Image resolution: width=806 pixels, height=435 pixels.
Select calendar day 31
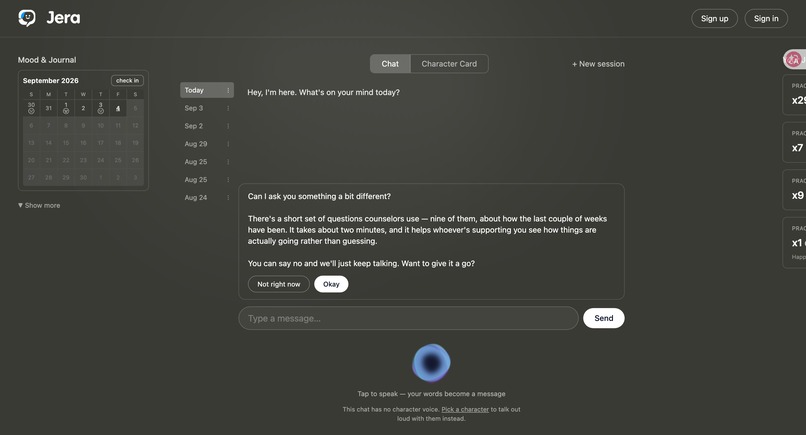click(49, 108)
